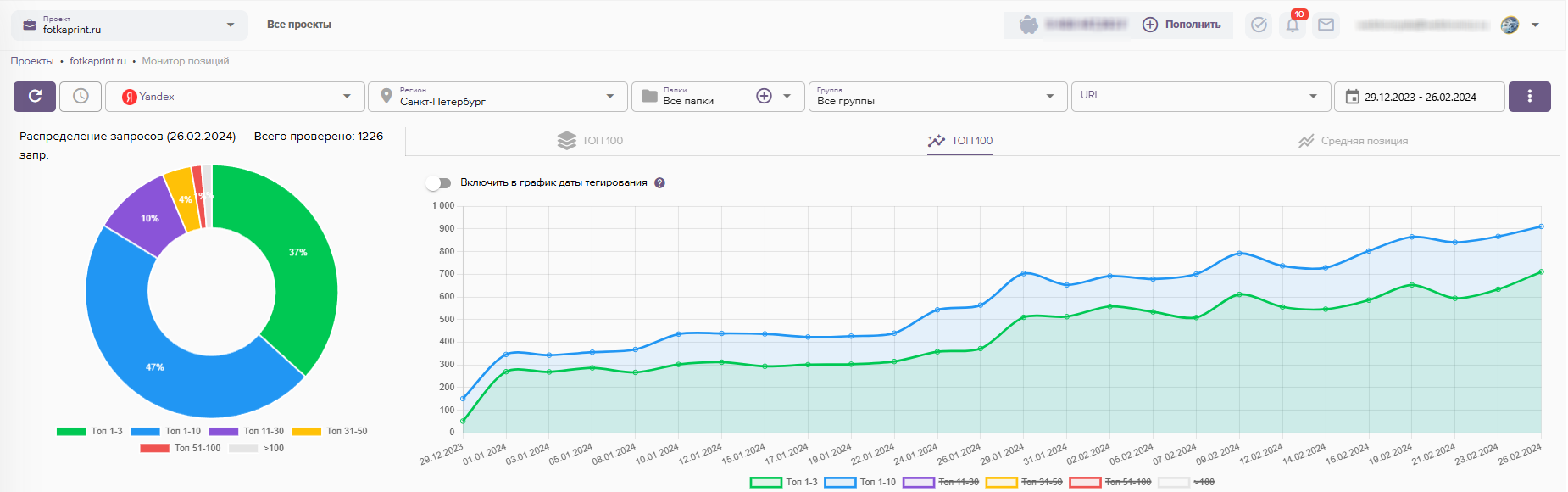Open the messages envelope icon
Image resolution: width=1568 pixels, height=492 pixels.
[1326, 25]
